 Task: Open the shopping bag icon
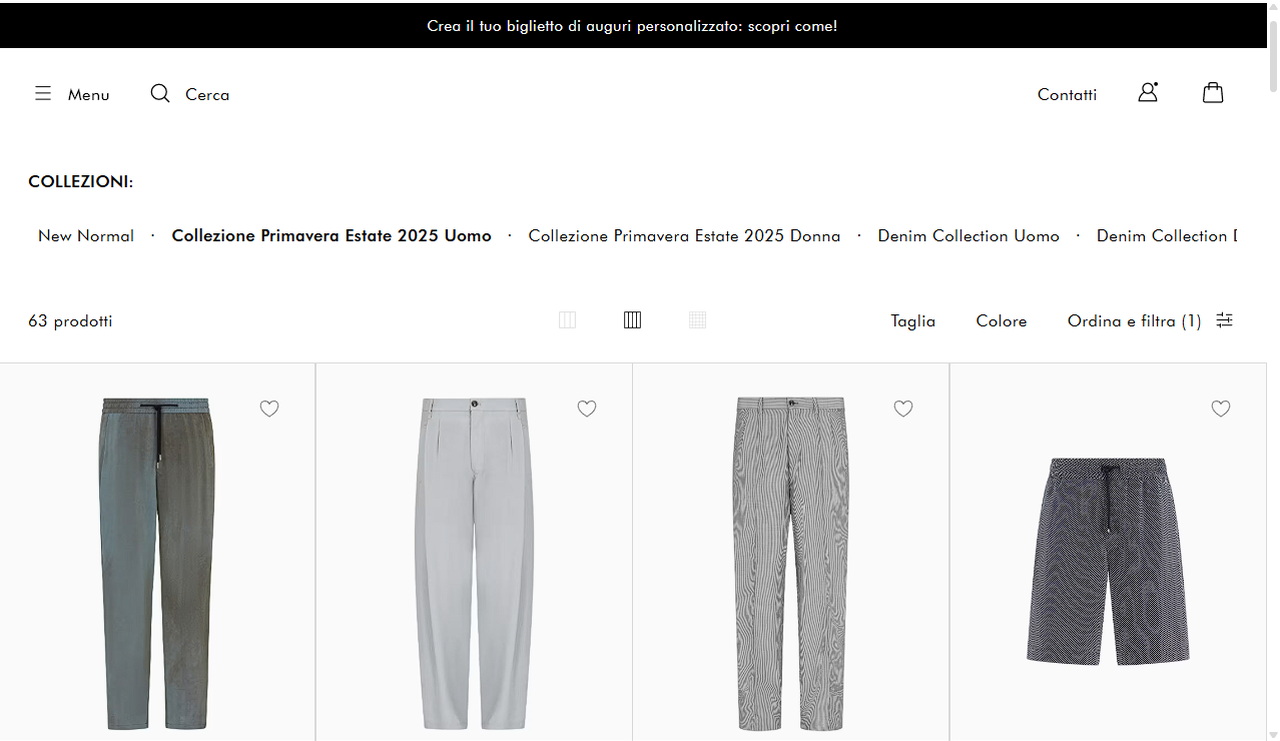coord(1213,92)
